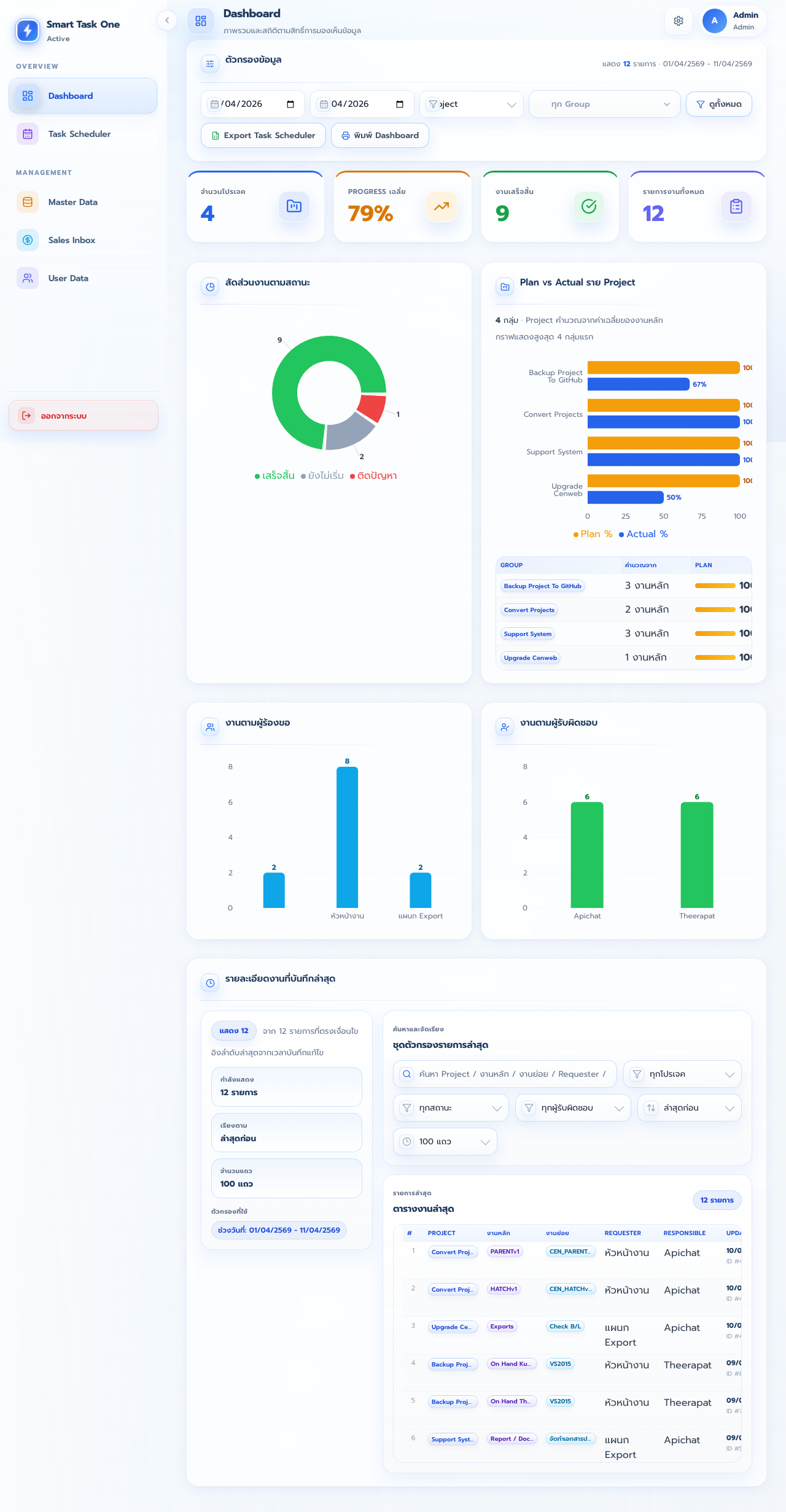Click the Dashboard header grid icon

click(201, 21)
